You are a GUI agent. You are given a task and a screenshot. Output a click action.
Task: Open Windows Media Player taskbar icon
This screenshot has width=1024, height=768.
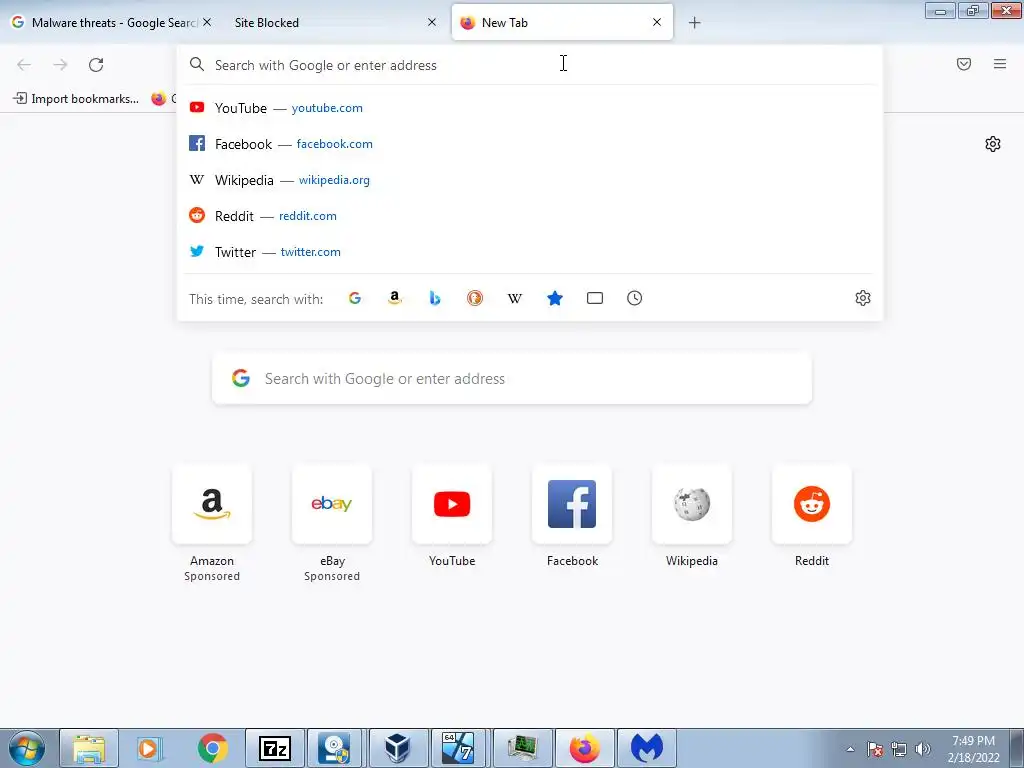pos(150,748)
